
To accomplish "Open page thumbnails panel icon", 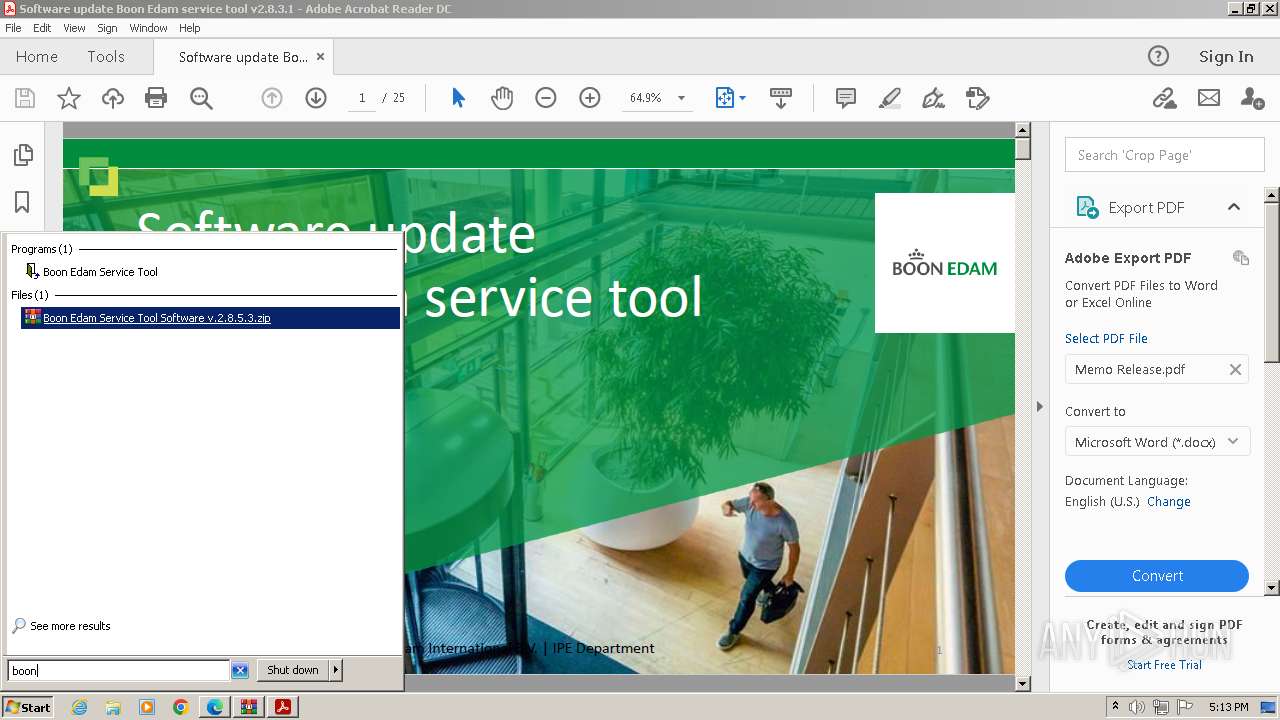I will [x=23, y=155].
